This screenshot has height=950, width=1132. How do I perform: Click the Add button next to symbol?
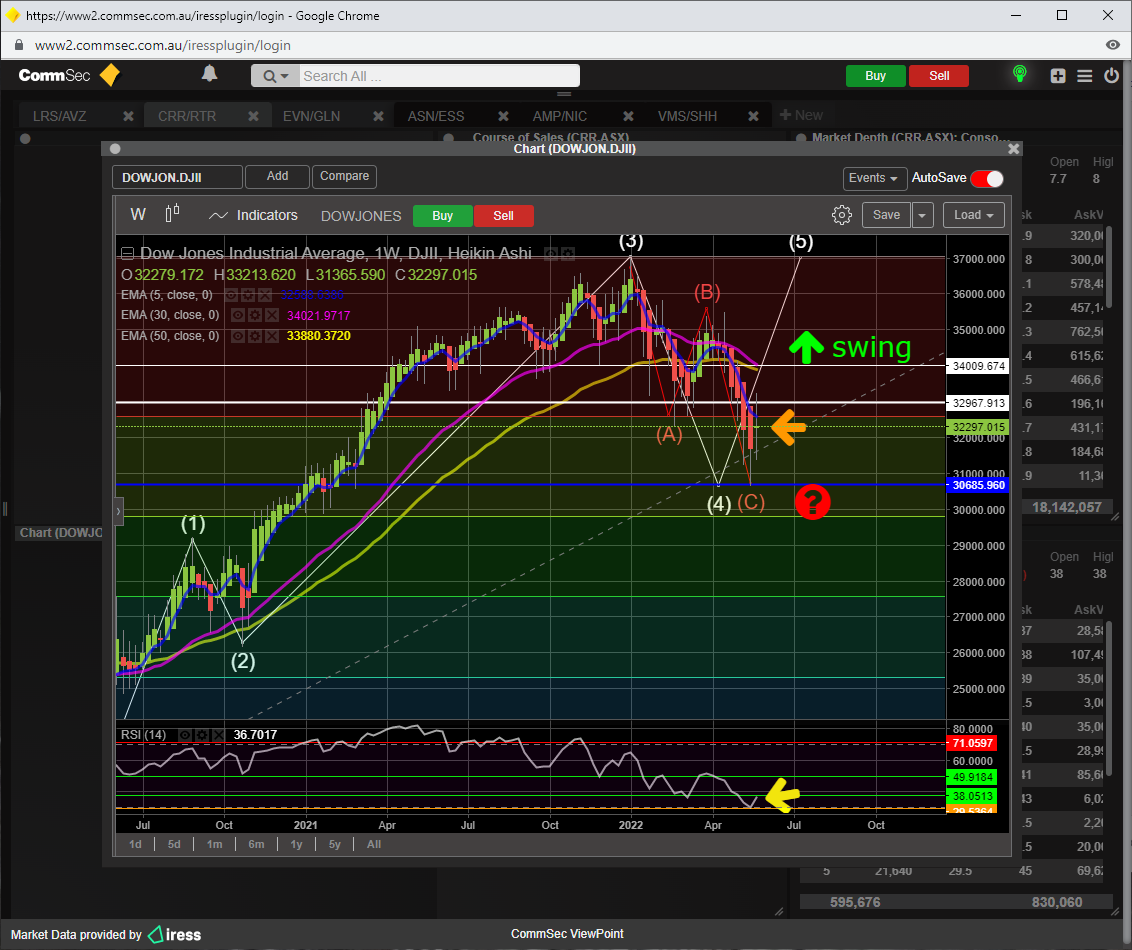[277, 176]
